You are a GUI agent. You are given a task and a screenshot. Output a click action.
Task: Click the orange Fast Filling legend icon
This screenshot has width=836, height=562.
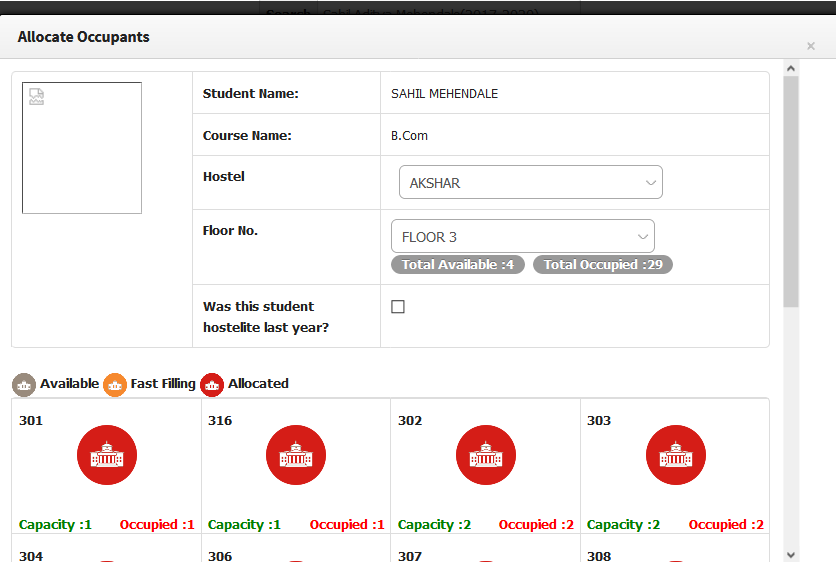pyautogui.click(x=115, y=384)
